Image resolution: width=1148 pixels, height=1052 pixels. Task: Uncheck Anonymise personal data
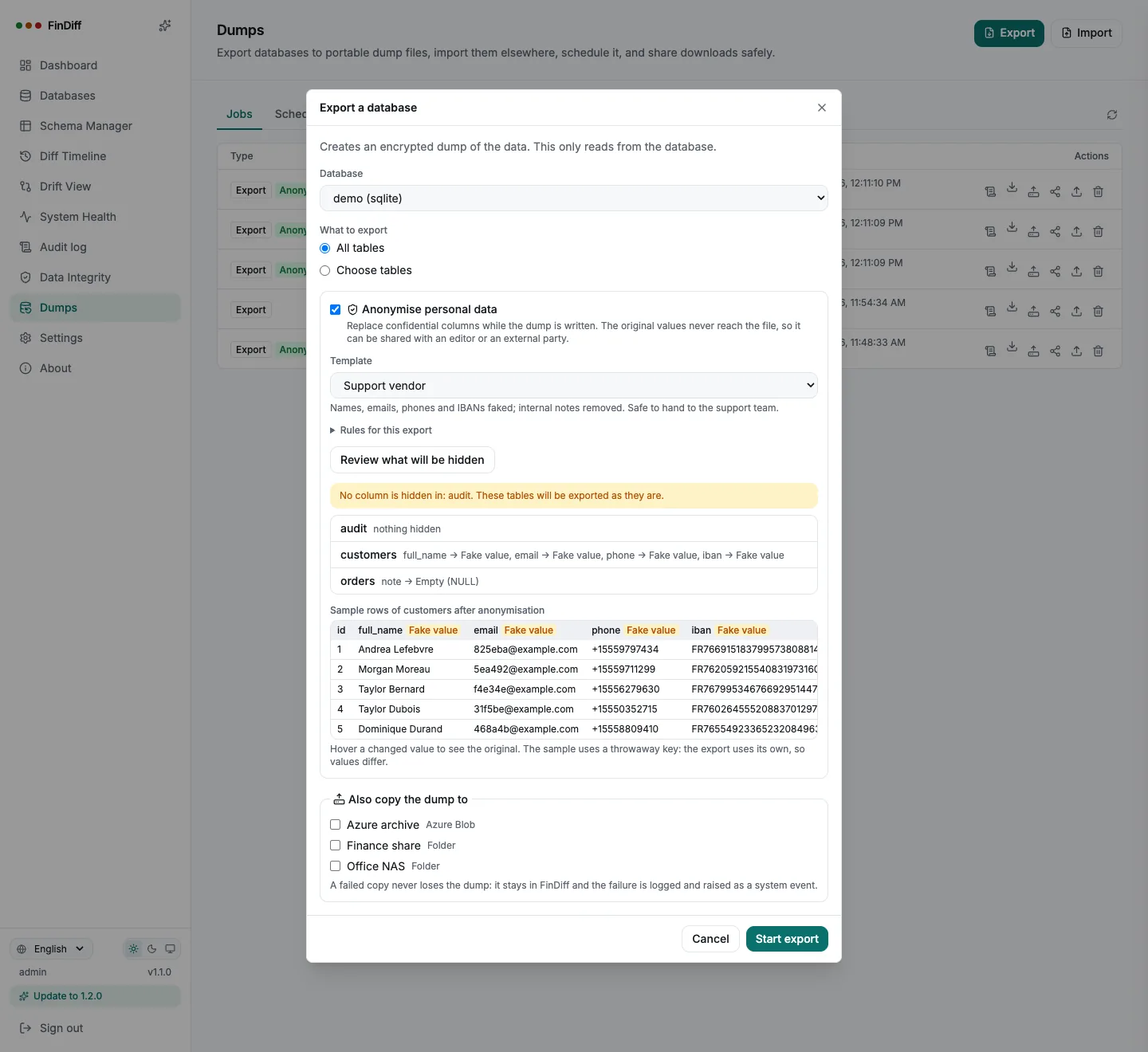coord(336,309)
